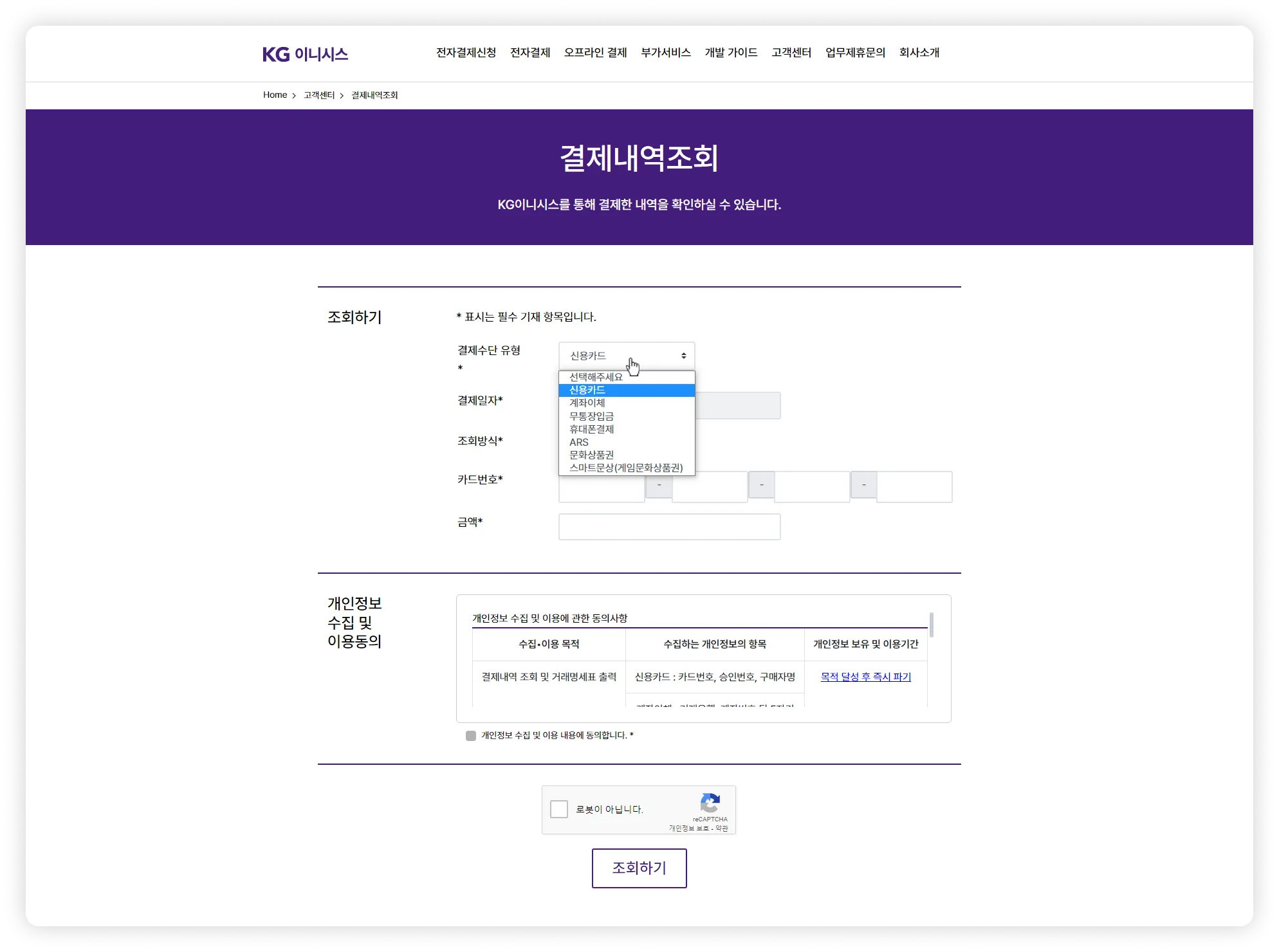Open the 결제수단 유형 dropdown arrow
The width and height of the screenshot is (1279, 952).
coord(683,356)
